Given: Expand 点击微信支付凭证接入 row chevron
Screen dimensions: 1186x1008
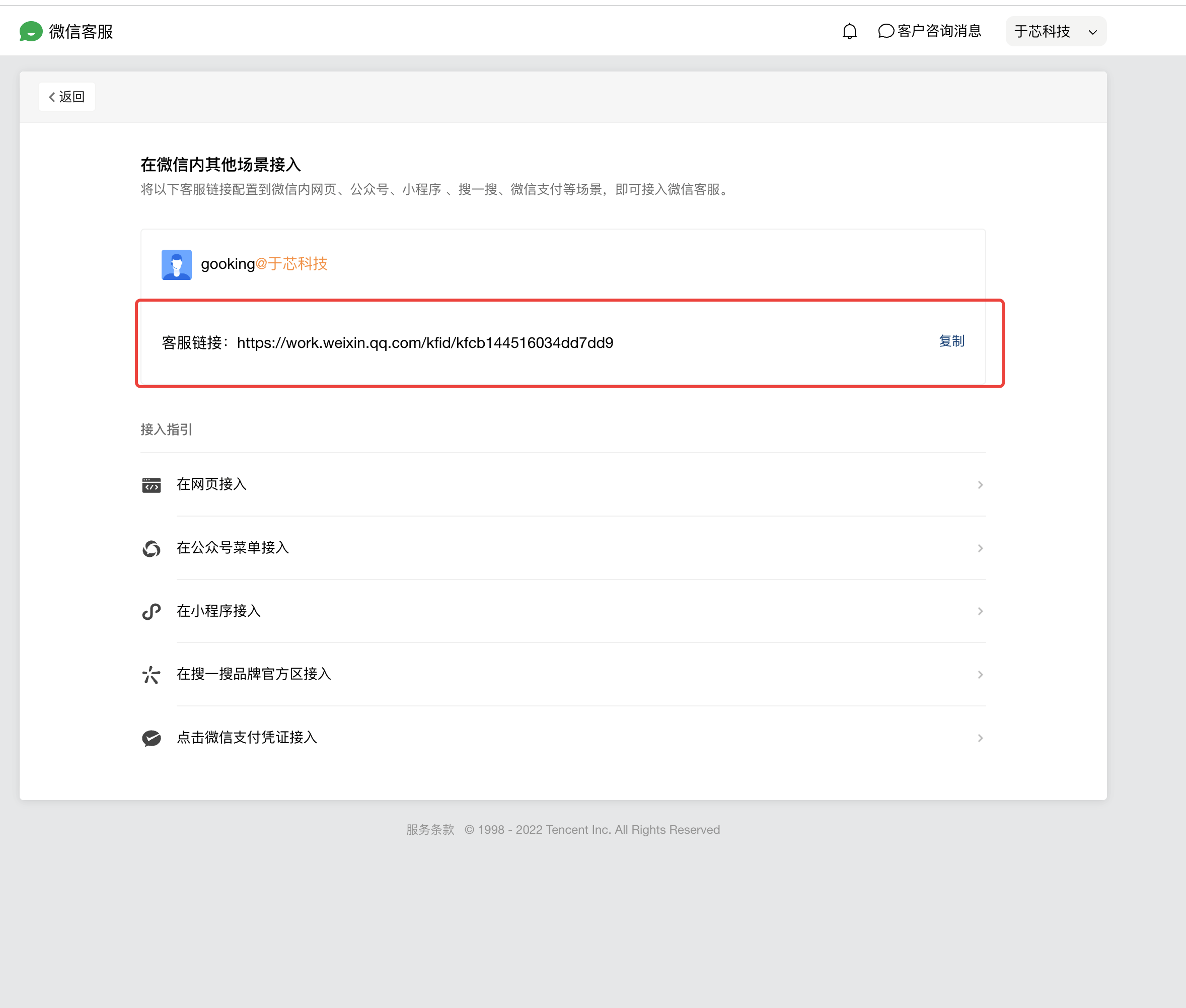Looking at the screenshot, I should 980,738.
